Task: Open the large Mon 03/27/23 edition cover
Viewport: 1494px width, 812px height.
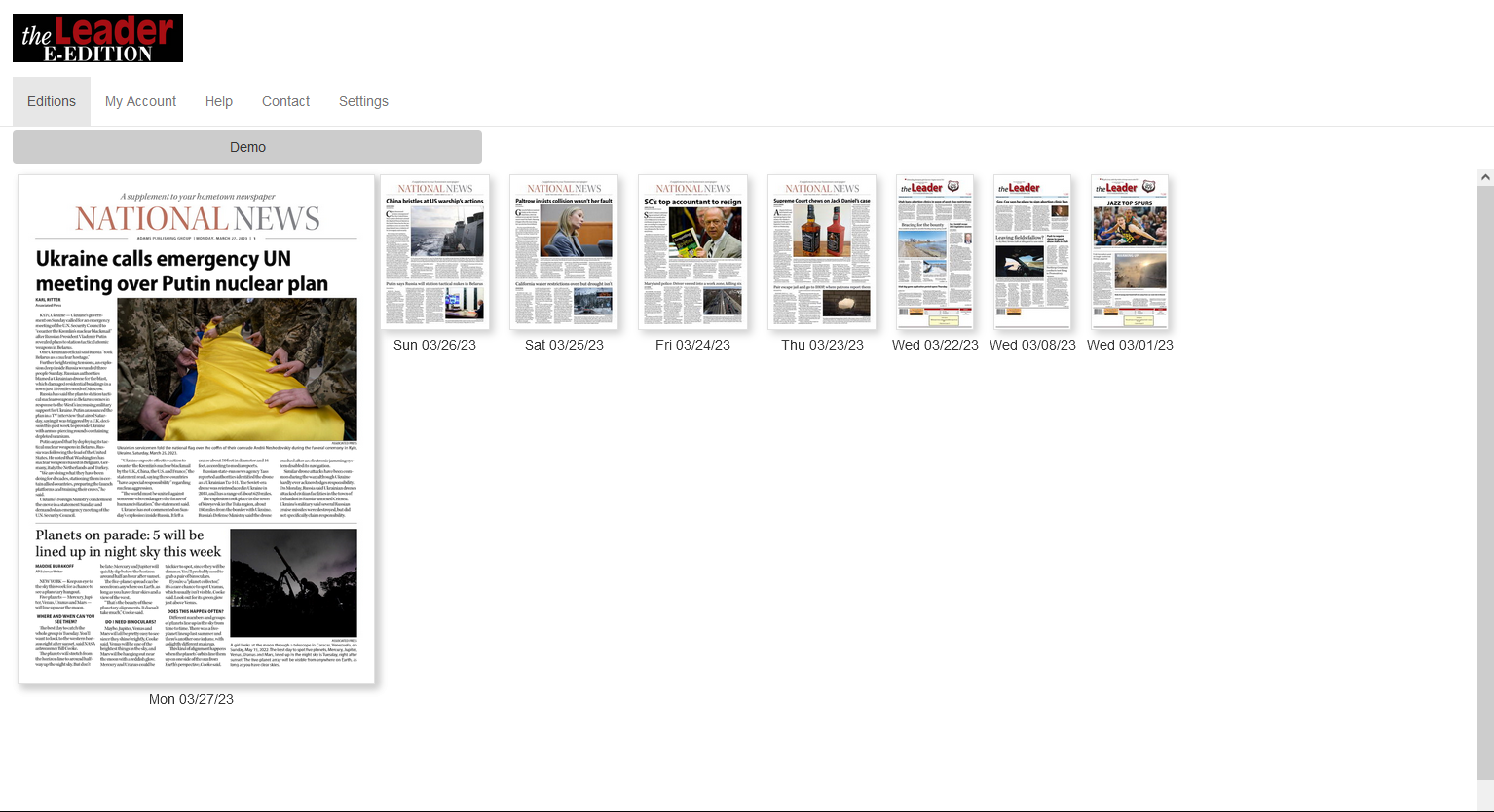Action: 196,429
